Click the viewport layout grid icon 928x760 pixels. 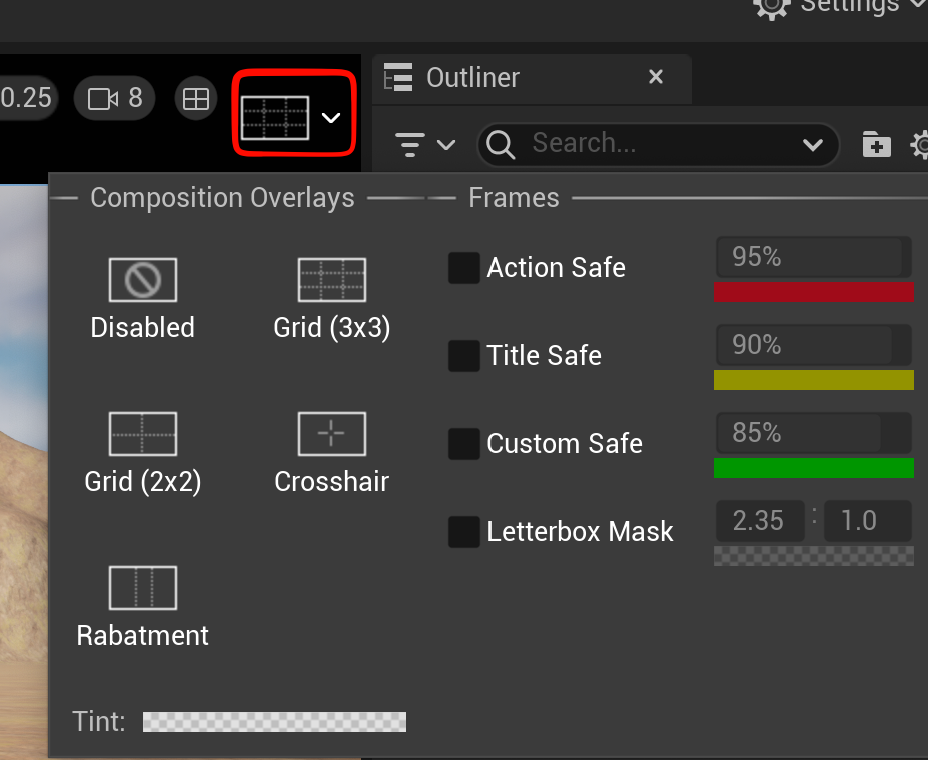(x=196, y=98)
